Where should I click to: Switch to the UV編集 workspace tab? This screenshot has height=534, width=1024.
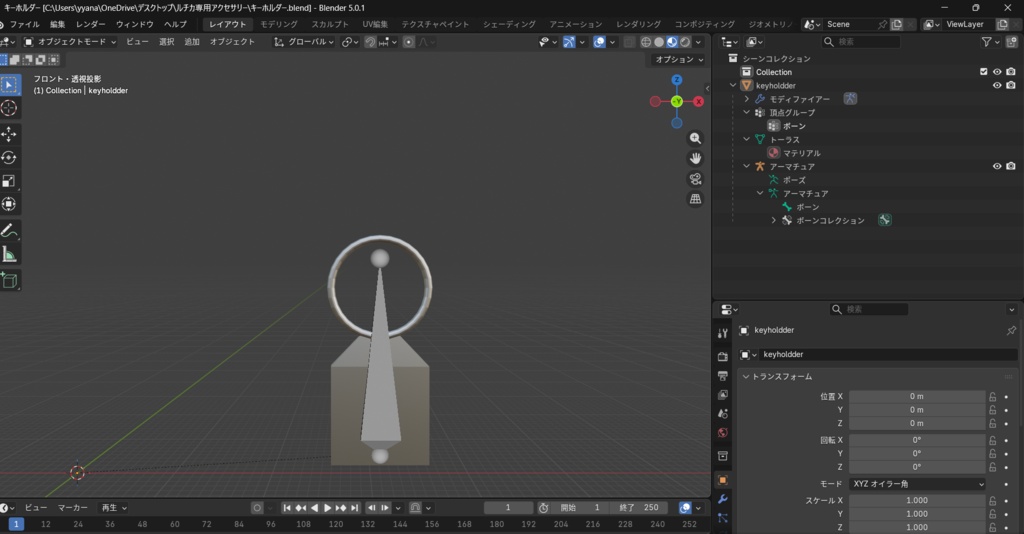[375, 24]
